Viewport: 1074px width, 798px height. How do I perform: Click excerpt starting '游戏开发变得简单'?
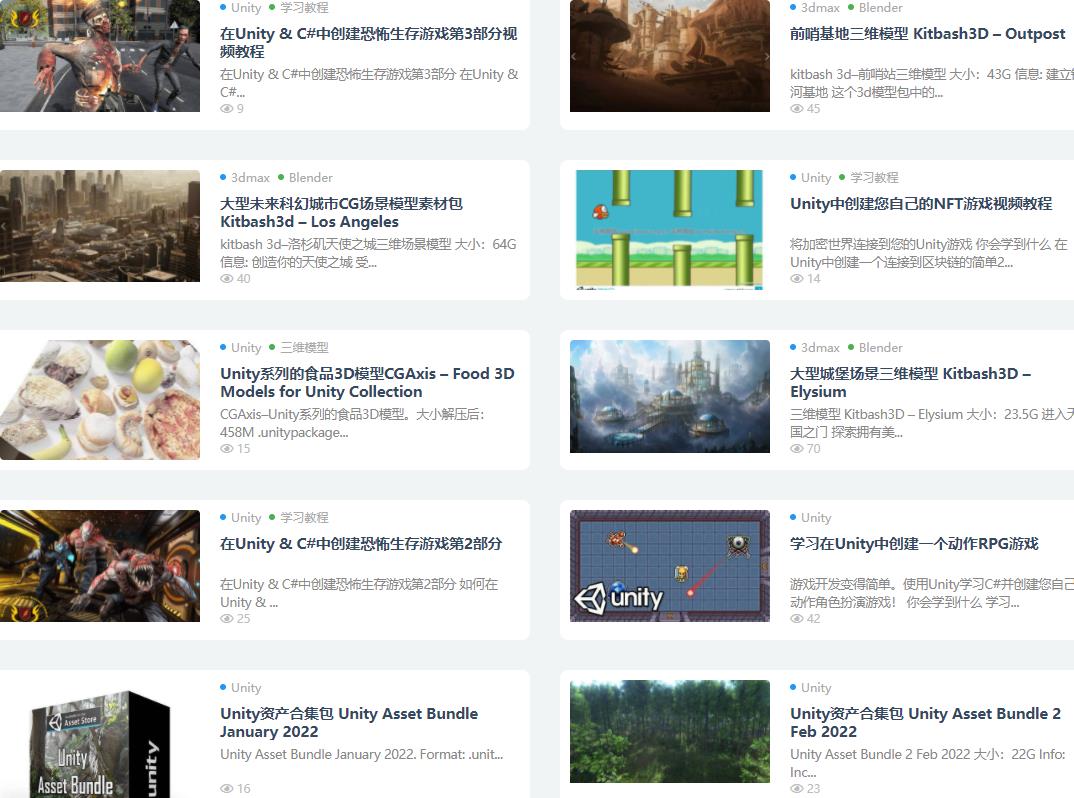(932, 593)
